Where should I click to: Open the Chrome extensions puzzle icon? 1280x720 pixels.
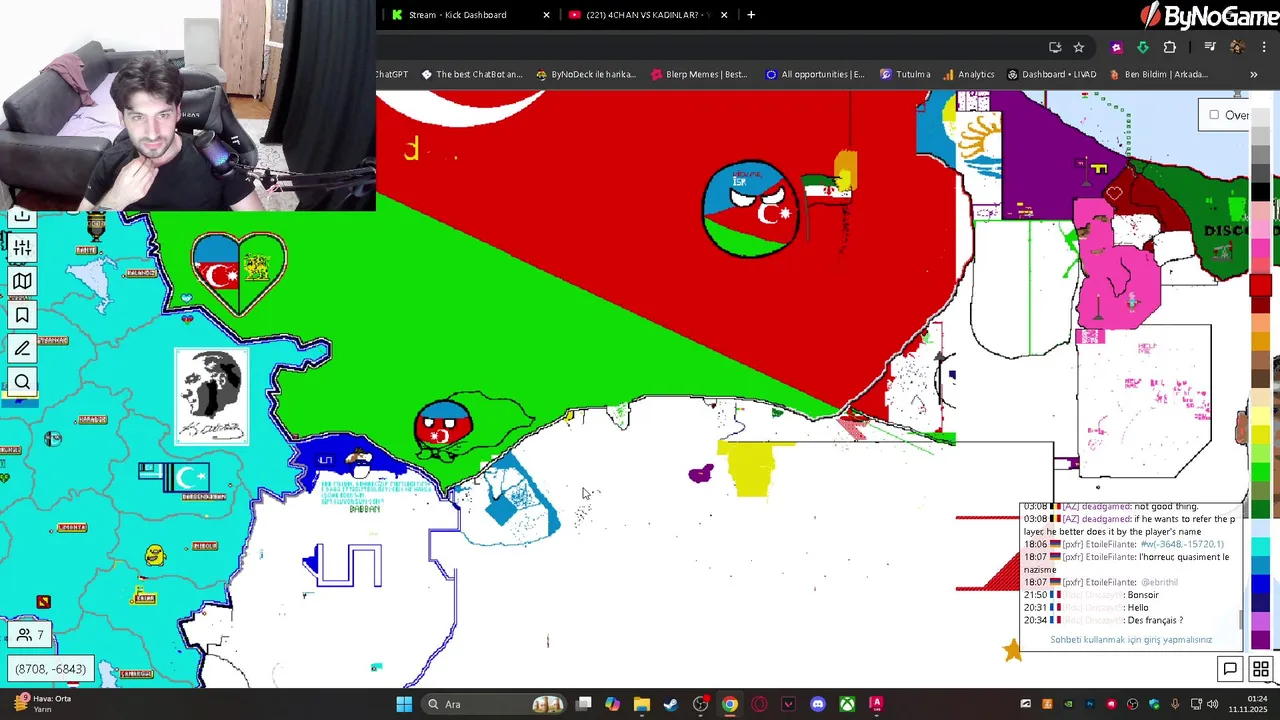pyautogui.click(x=1169, y=47)
